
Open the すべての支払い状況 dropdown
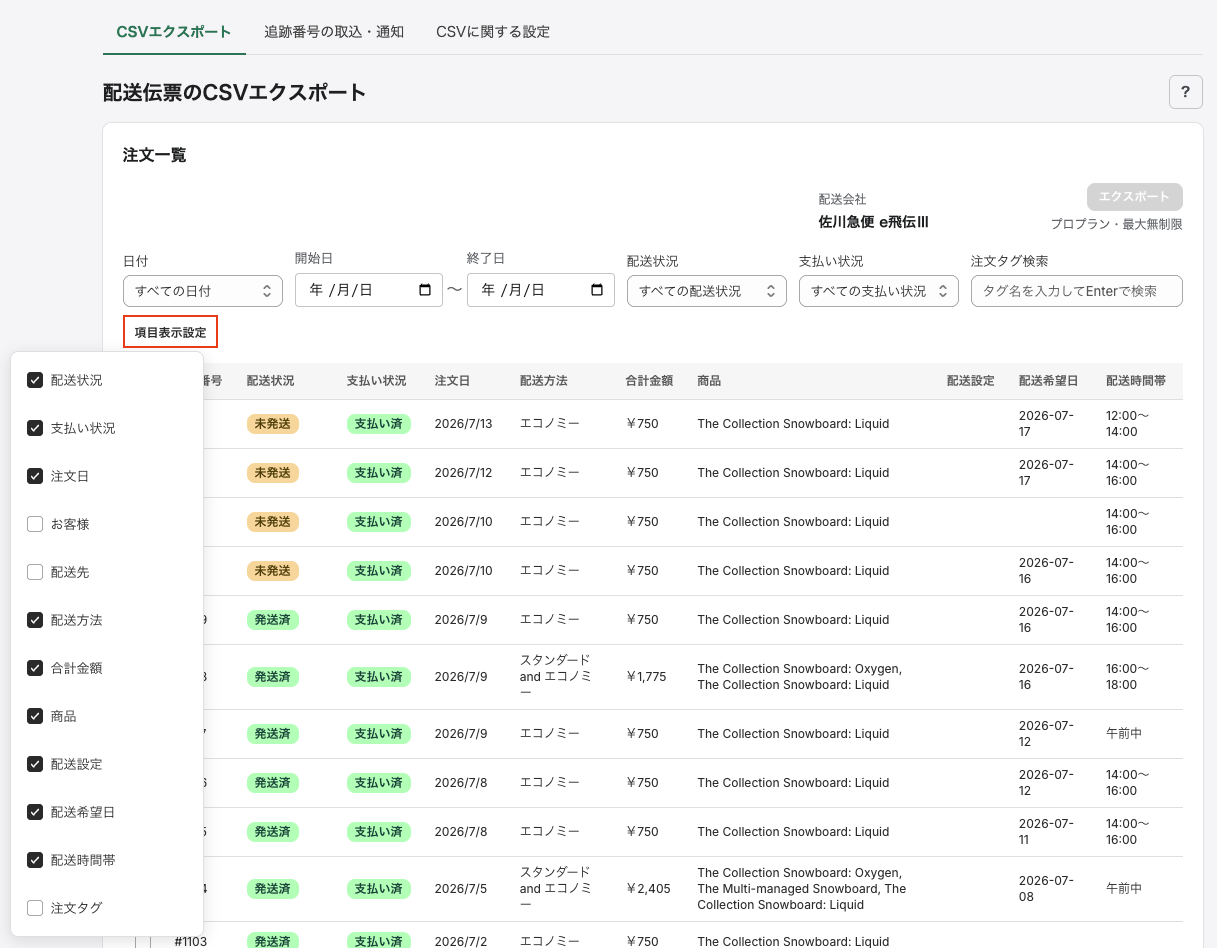pos(879,291)
